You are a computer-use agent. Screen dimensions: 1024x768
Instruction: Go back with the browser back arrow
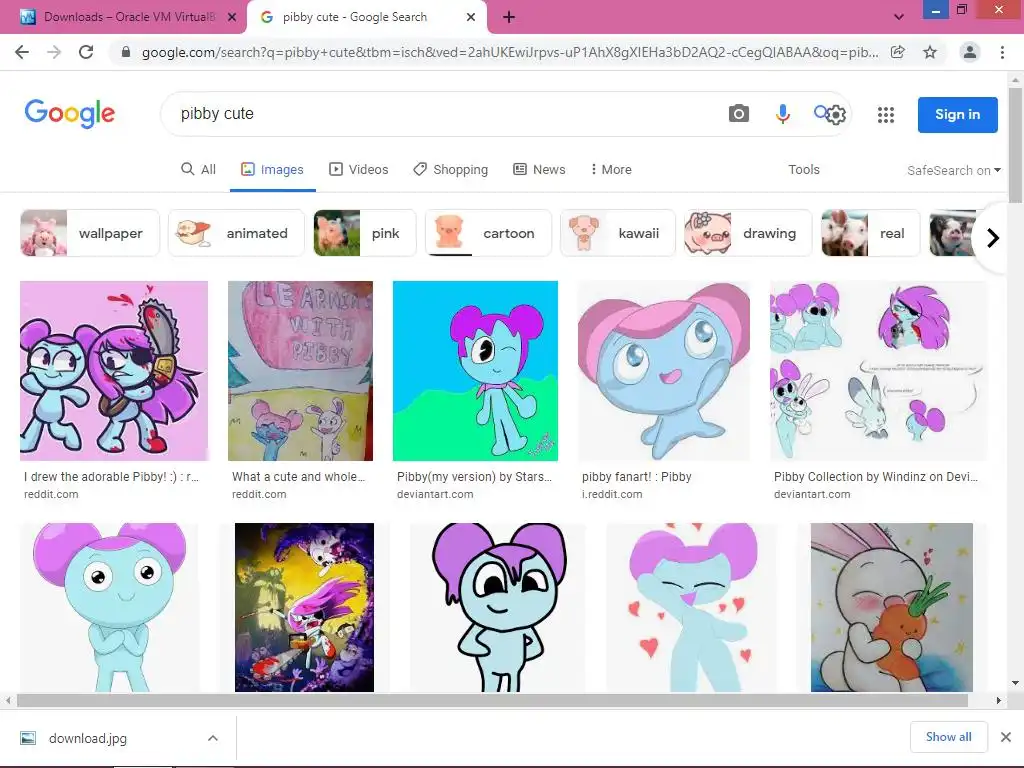pyautogui.click(x=22, y=52)
